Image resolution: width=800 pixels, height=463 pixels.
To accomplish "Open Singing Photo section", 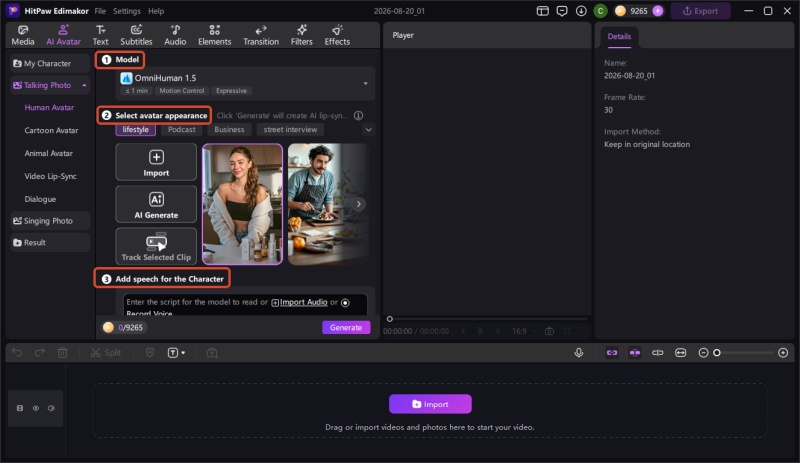I will tap(50, 221).
